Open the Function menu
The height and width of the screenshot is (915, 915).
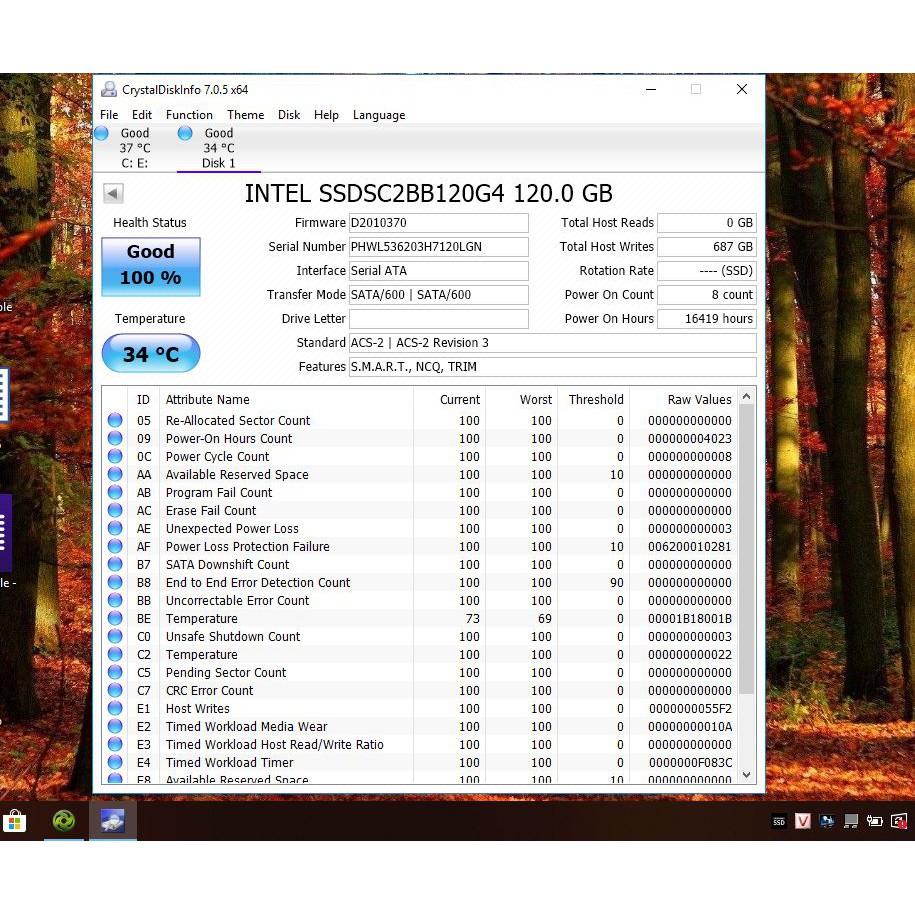point(189,115)
